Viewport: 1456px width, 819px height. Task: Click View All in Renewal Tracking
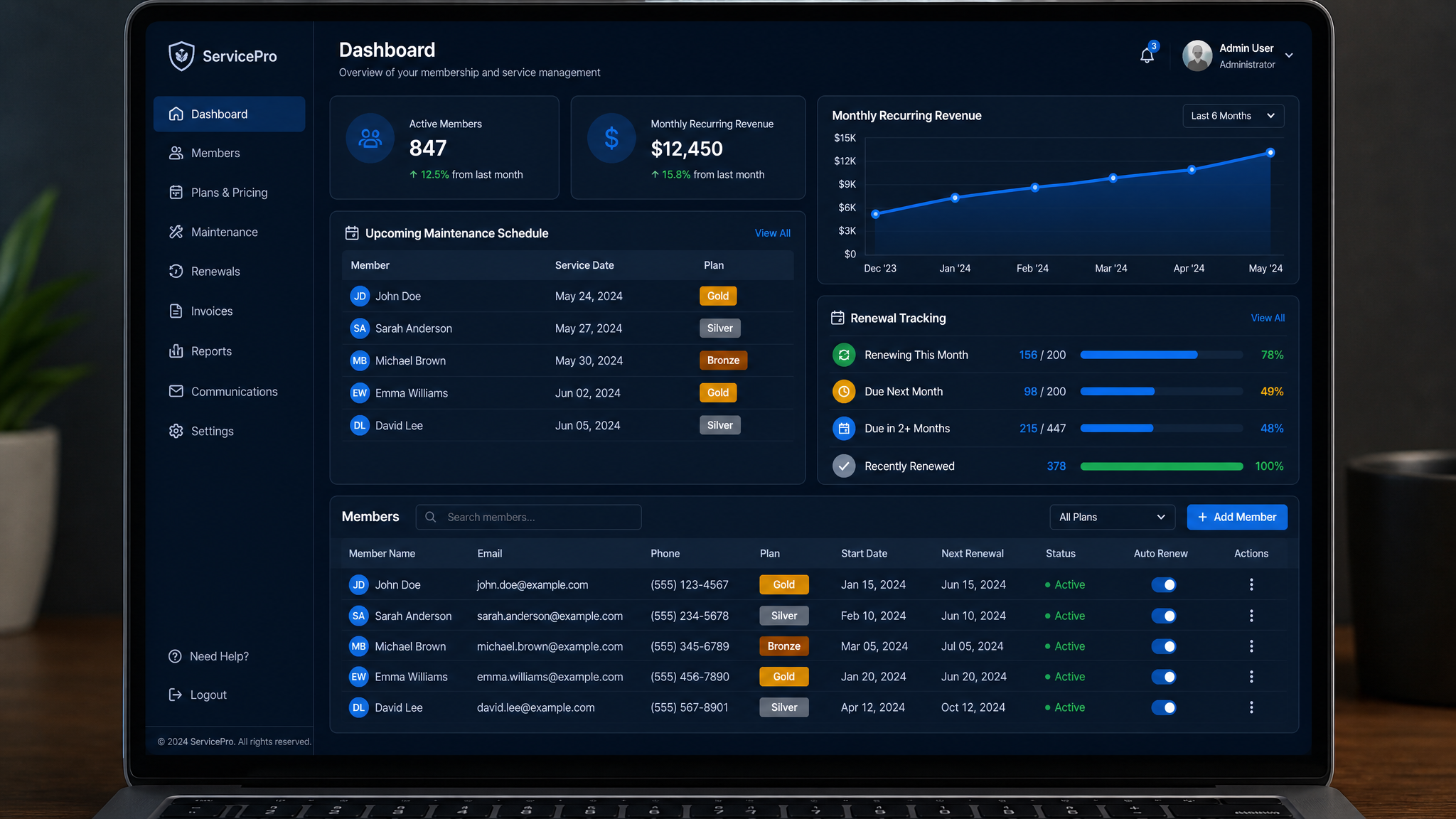(x=1268, y=318)
